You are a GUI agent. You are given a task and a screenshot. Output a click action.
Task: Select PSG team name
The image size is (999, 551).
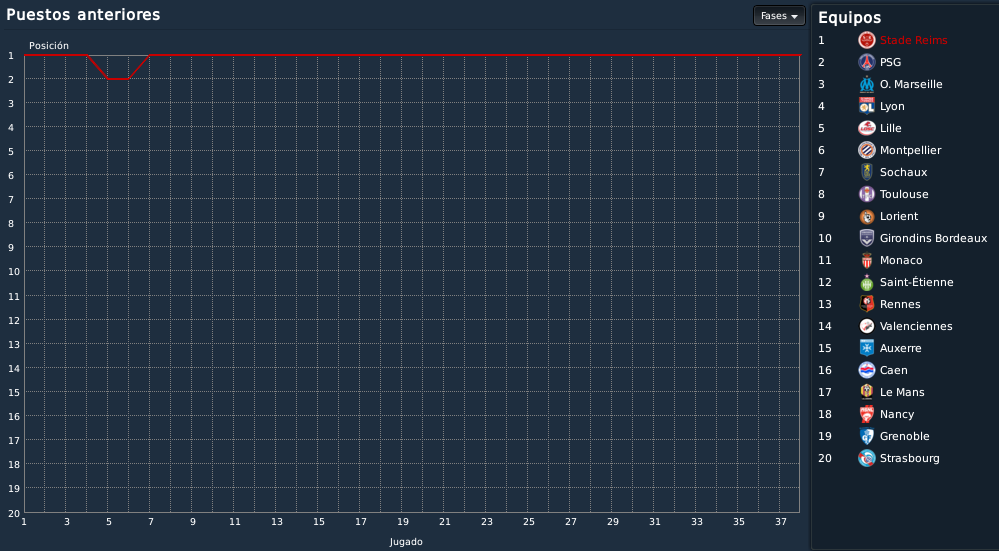coord(890,62)
